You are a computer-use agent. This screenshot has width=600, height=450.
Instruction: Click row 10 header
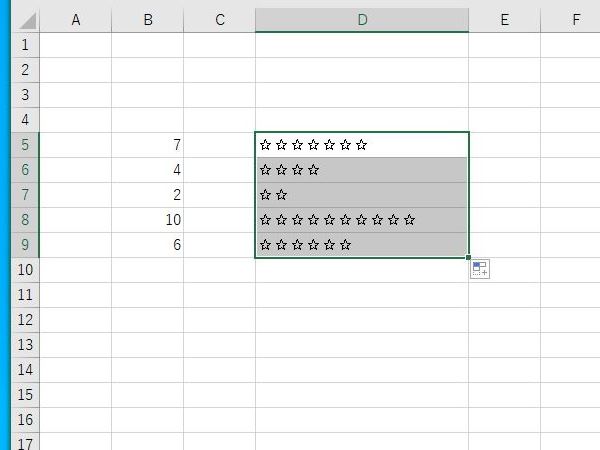[x=25, y=270]
